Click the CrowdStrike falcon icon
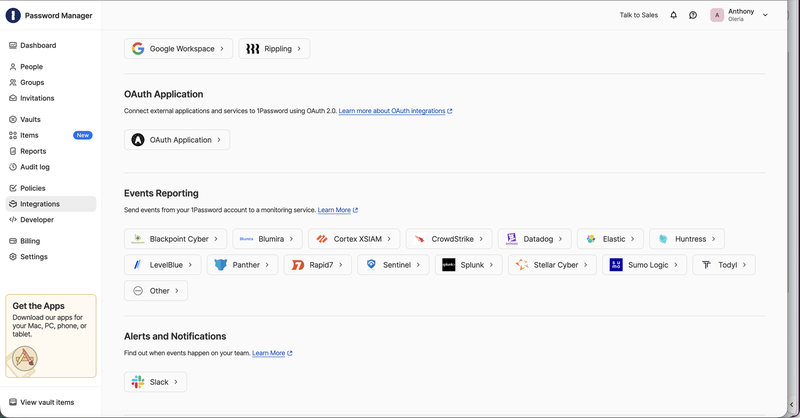 point(419,239)
